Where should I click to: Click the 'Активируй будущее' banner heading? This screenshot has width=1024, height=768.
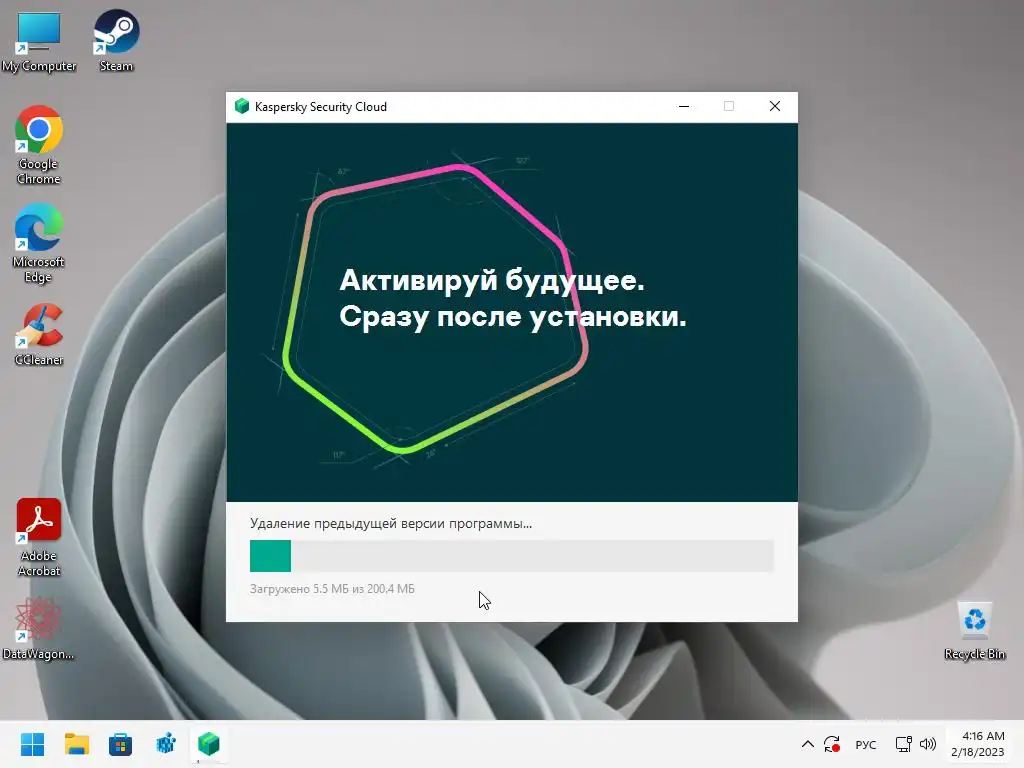coord(492,281)
